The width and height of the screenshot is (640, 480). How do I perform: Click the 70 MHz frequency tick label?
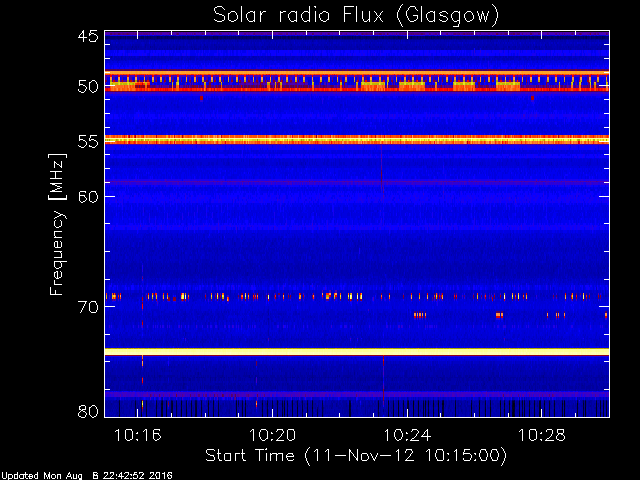[88, 307]
